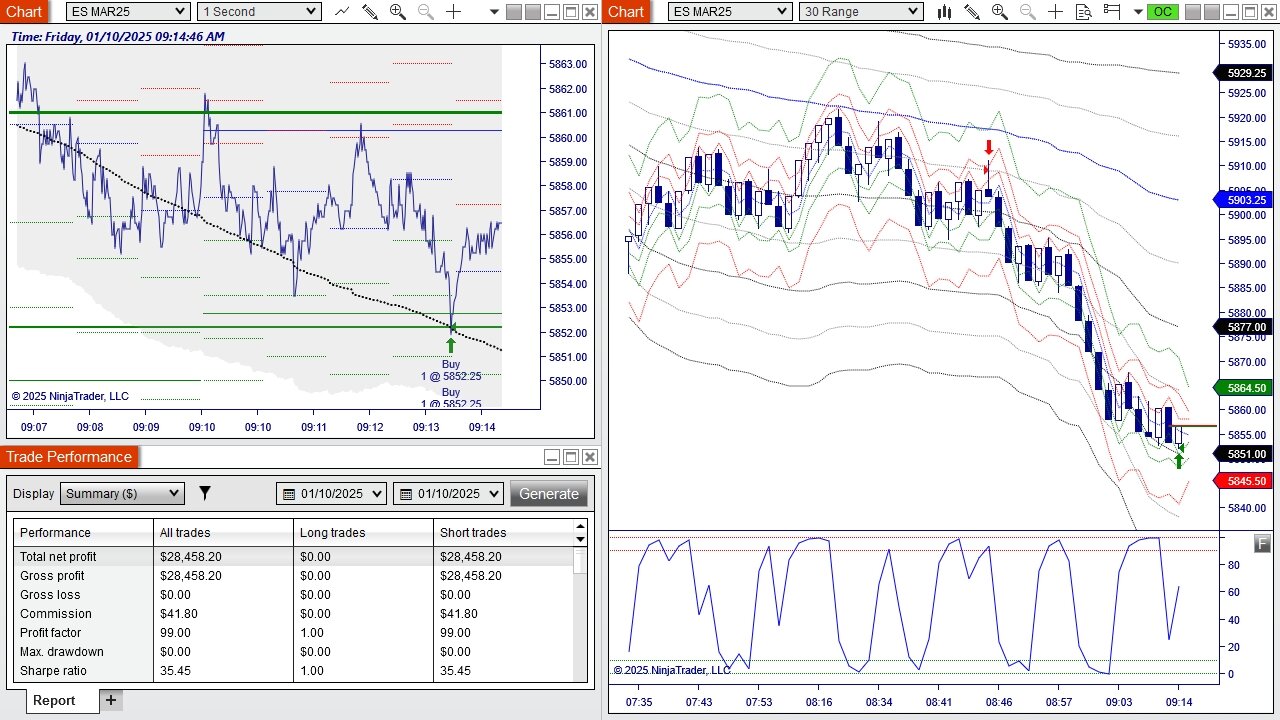Click the Max. drawdown row label
Screen dimensions: 1280x720
[62, 651]
